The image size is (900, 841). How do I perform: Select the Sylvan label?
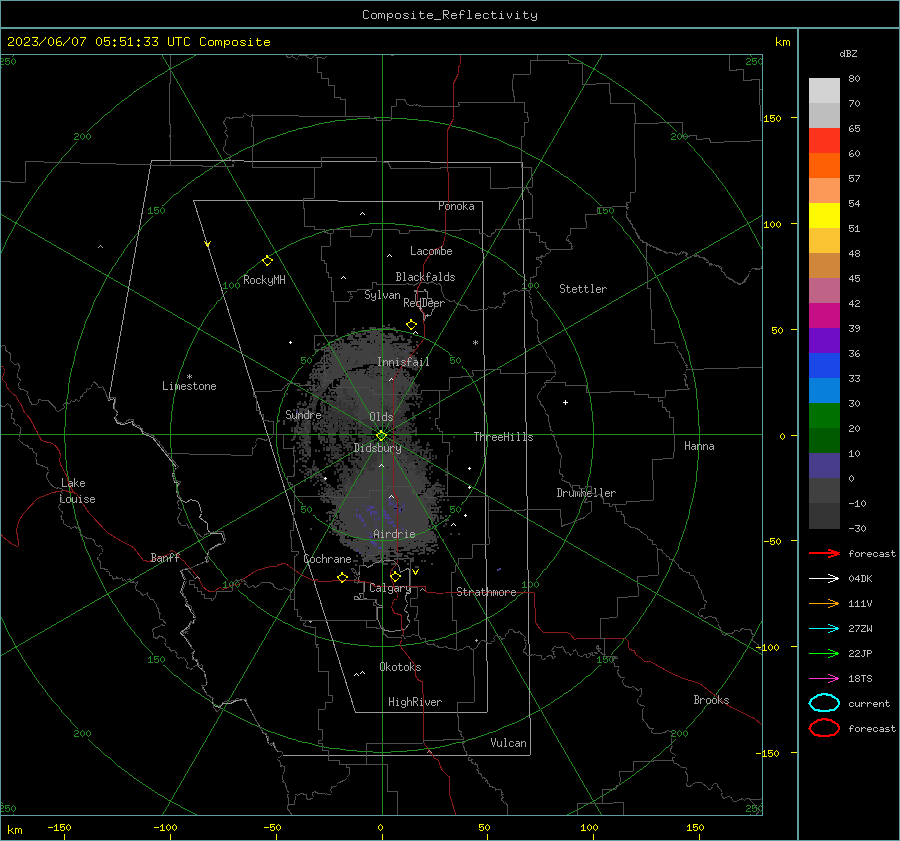pyautogui.click(x=382, y=295)
